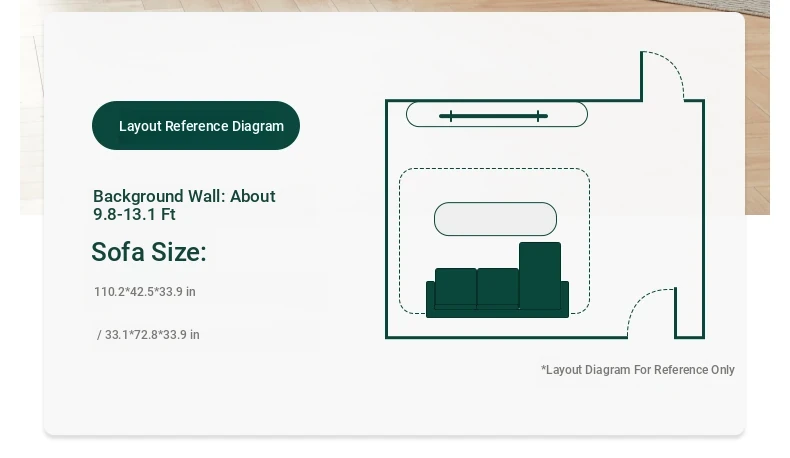Image resolution: width=790 pixels, height=458 pixels.
Task: Click the dashed rug outline's top edge
Action: point(494,168)
